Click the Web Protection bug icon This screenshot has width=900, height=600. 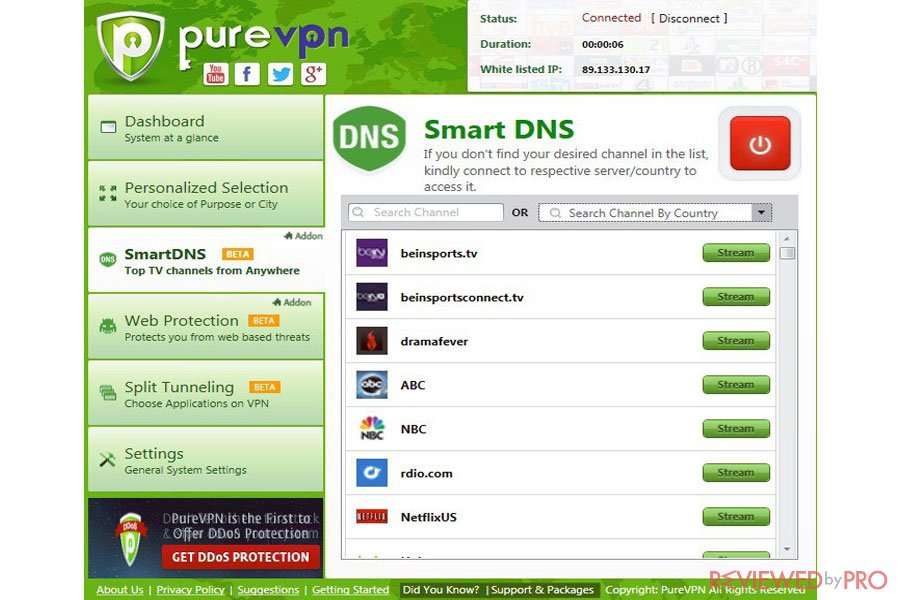107,326
